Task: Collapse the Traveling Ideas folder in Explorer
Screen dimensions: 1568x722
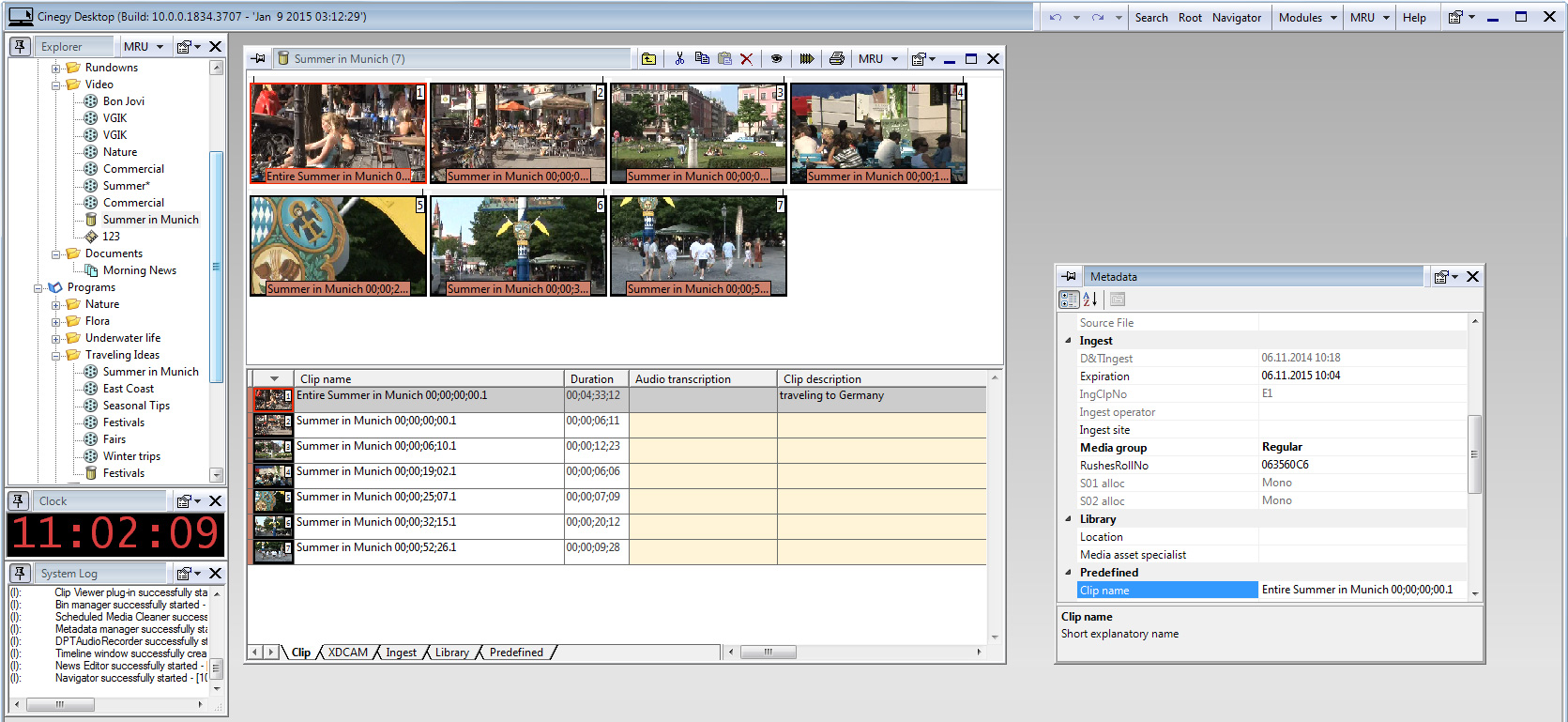Action: pyautogui.click(x=55, y=356)
